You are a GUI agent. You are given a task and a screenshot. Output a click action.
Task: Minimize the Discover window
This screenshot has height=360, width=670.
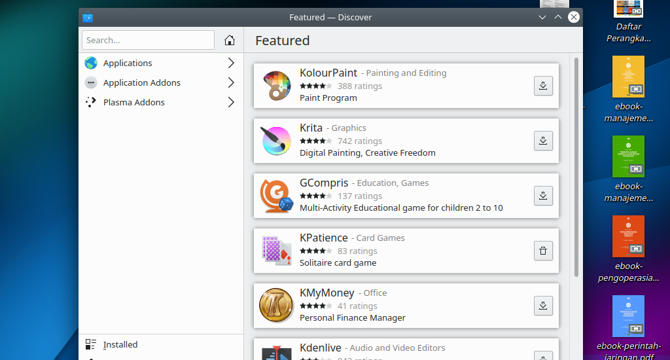click(x=542, y=18)
